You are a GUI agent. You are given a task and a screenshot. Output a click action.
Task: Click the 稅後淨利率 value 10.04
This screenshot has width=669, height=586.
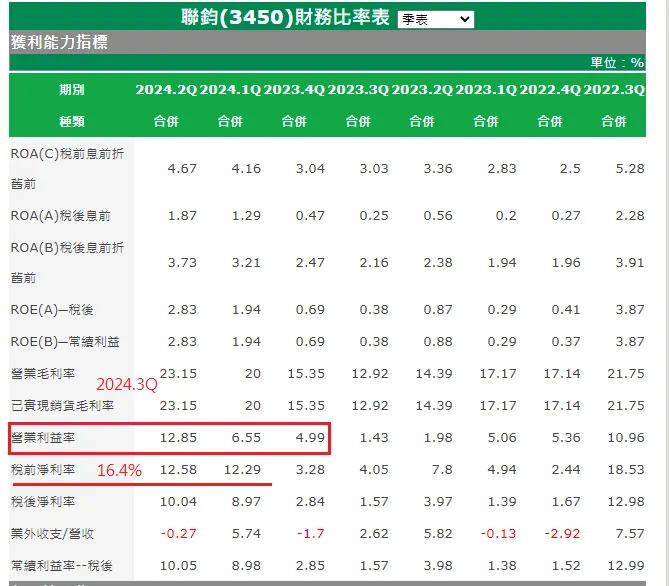(x=178, y=501)
